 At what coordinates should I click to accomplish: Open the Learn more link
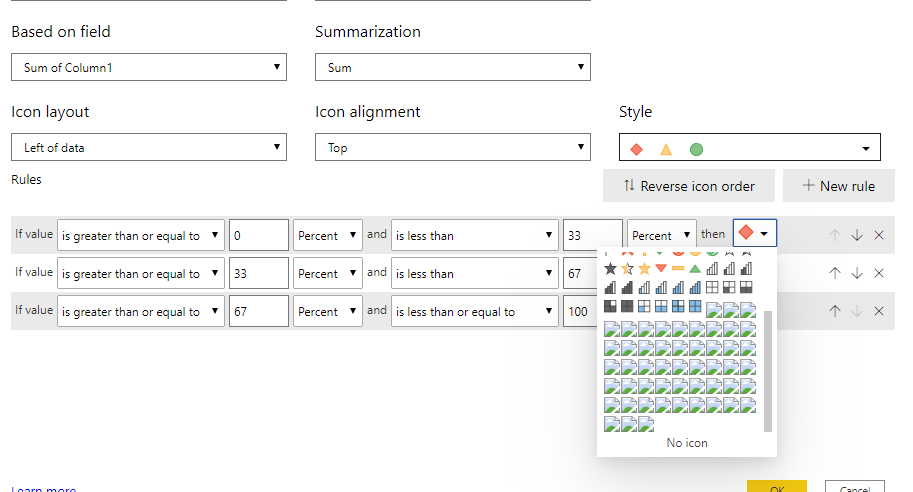click(x=44, y=488)
